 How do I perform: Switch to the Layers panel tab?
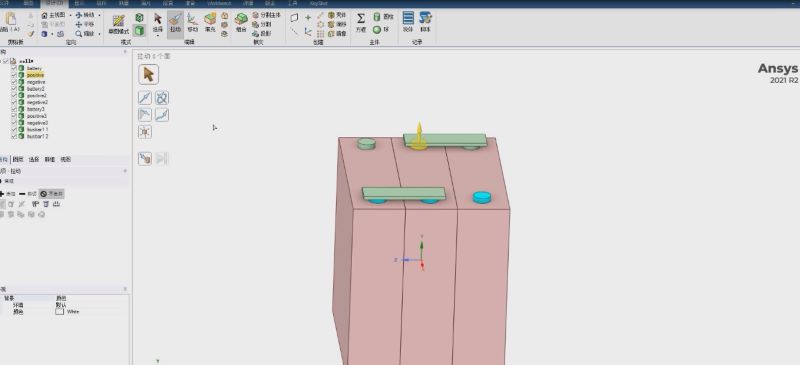tap(18, 159)
